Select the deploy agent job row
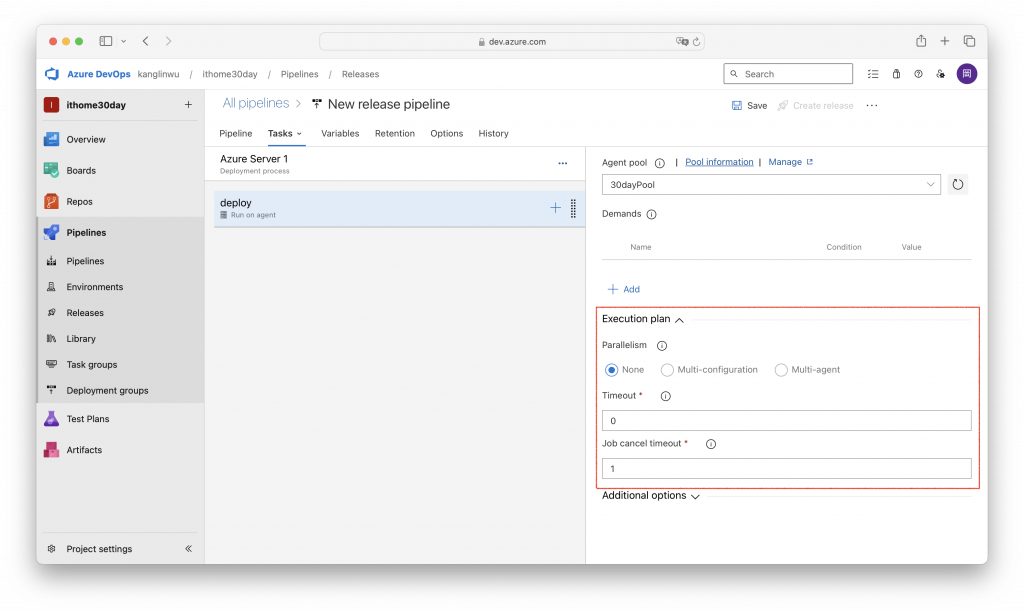 pyautogui.click(x=399, y=208)
